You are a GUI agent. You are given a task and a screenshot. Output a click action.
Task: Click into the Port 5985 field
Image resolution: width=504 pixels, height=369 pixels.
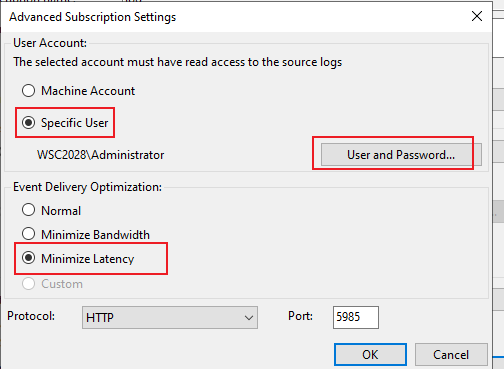[356, 317]
